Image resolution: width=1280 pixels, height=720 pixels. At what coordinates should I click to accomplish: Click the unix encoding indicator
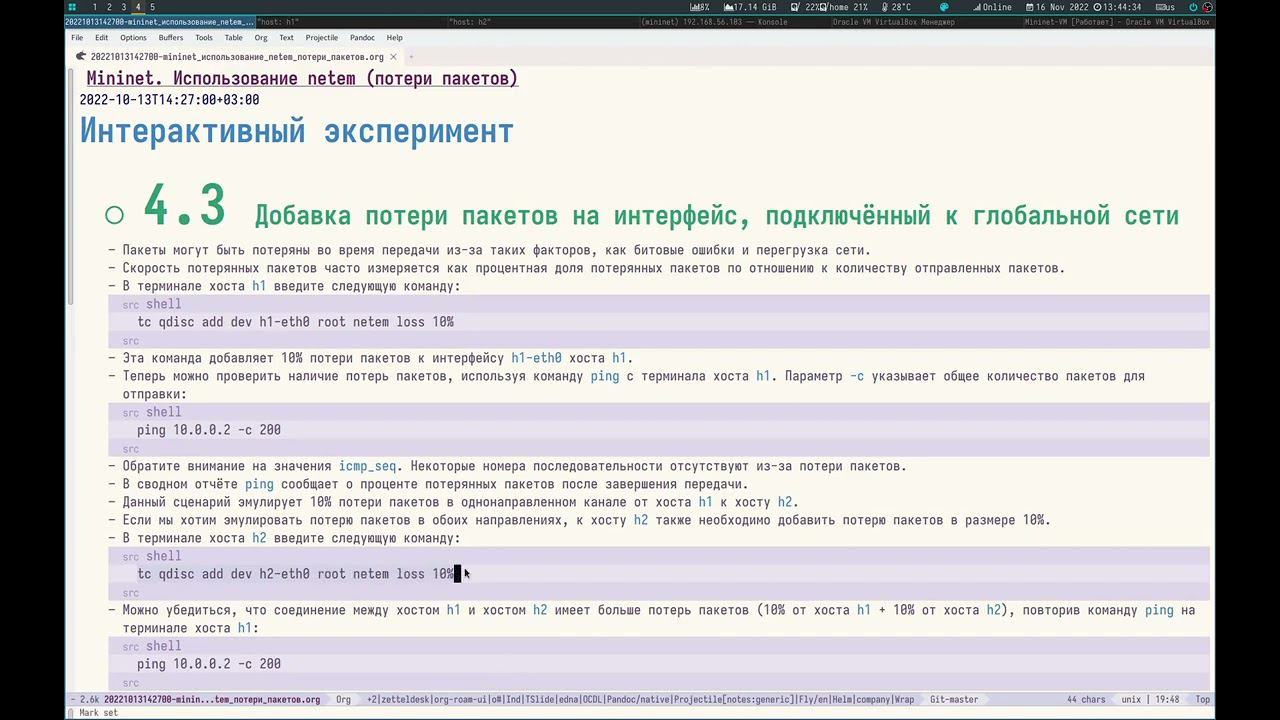1131,700
